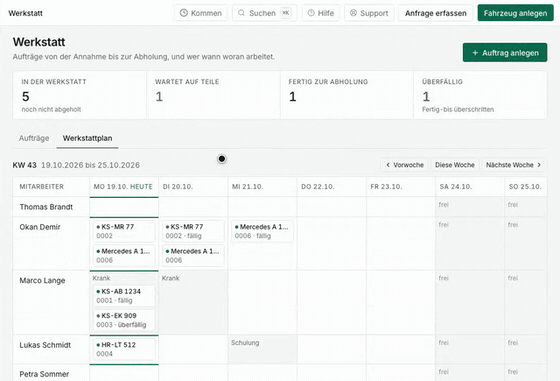Switch to the Aufträge tab

click(x=34, y=138)
